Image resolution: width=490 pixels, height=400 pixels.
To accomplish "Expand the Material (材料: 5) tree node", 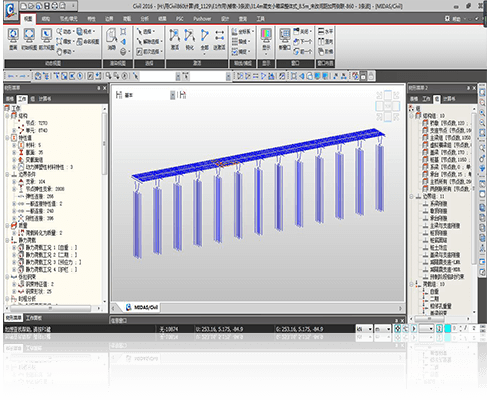I will pos(14,145).
